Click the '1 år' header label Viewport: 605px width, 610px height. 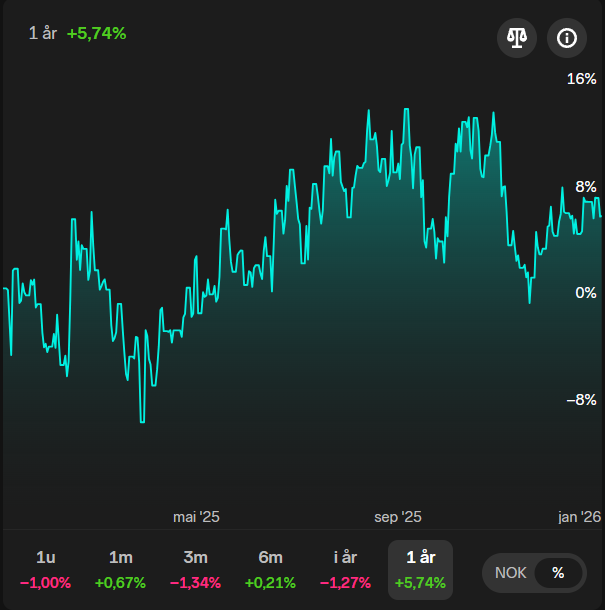coord(43,33)
